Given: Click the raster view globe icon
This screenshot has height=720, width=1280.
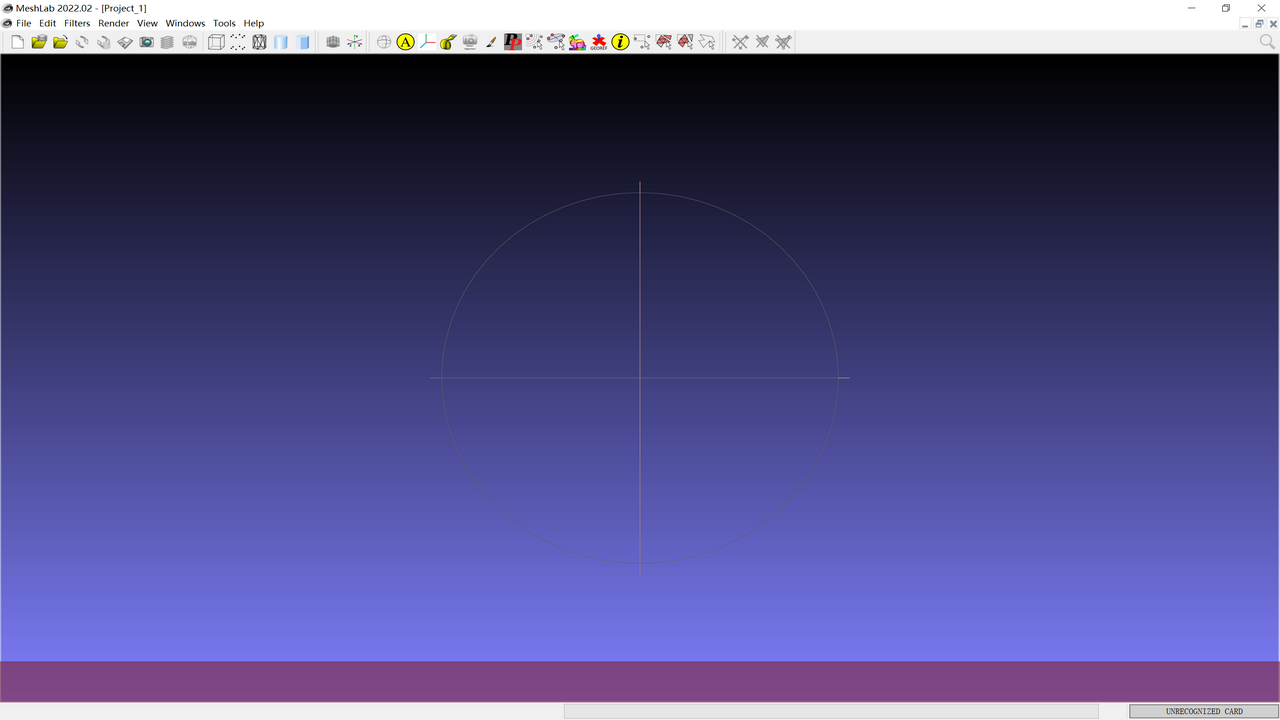Looking at the screenshot, I should [189, 42].
